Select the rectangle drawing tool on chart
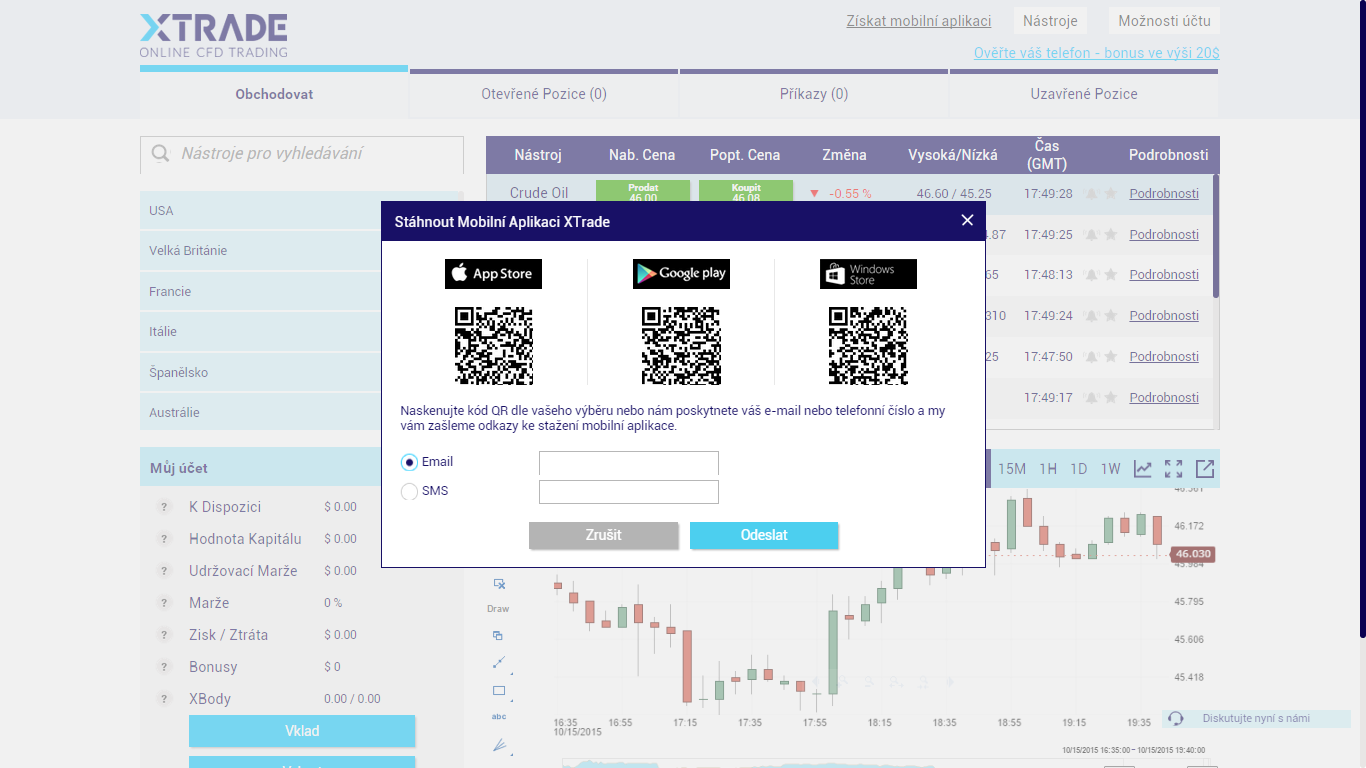Screen dimensions: 1366x768 499,690
